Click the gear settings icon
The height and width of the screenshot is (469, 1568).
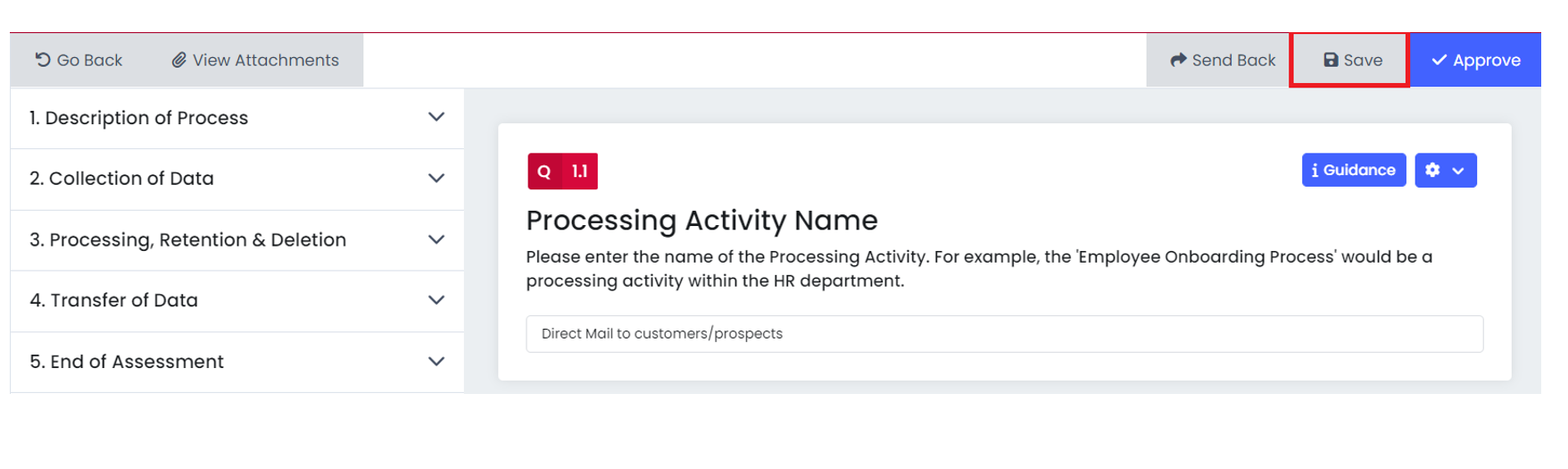tap(1432, 170)
